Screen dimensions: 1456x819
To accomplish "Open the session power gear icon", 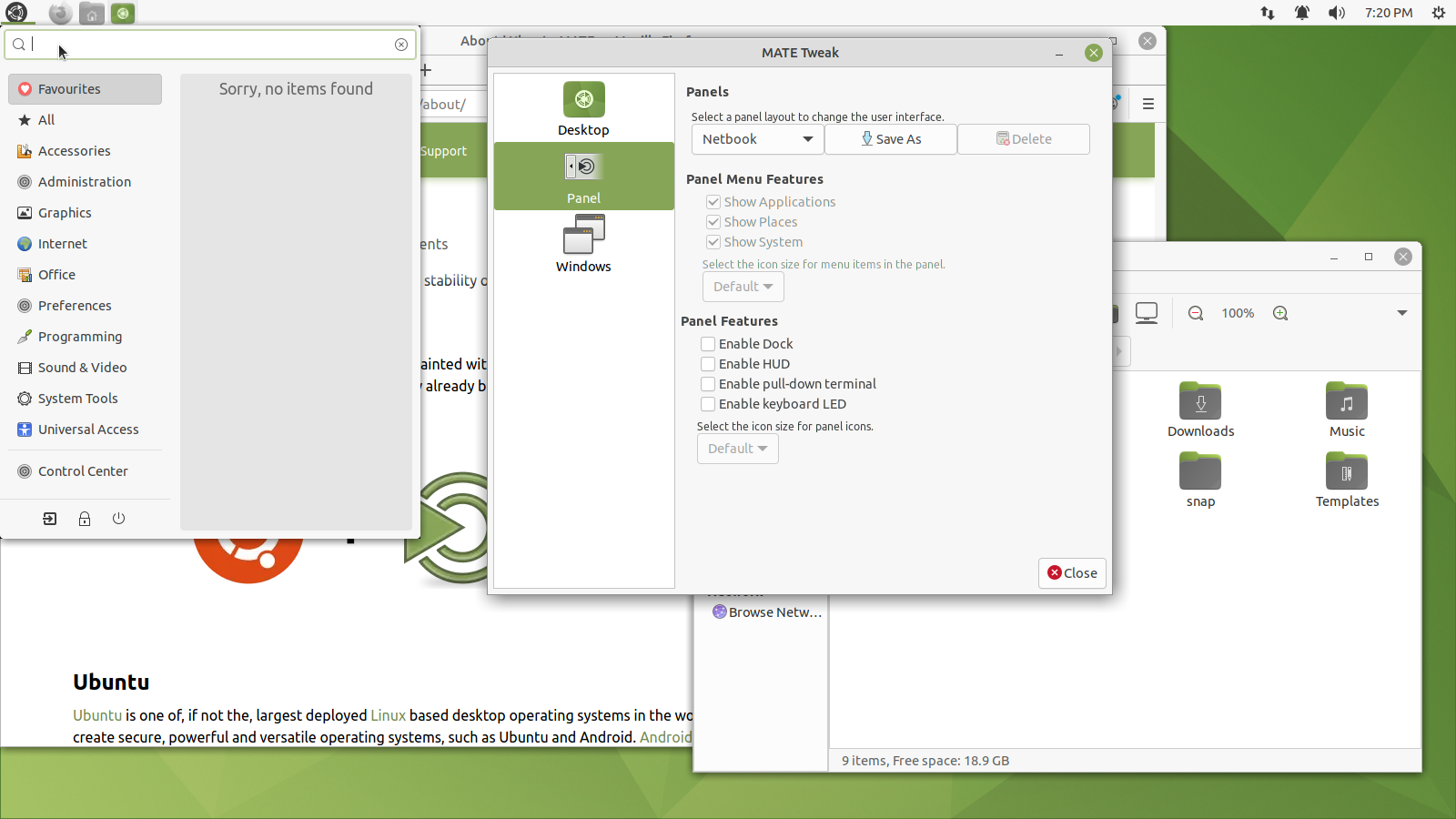I will (1438, 13).
